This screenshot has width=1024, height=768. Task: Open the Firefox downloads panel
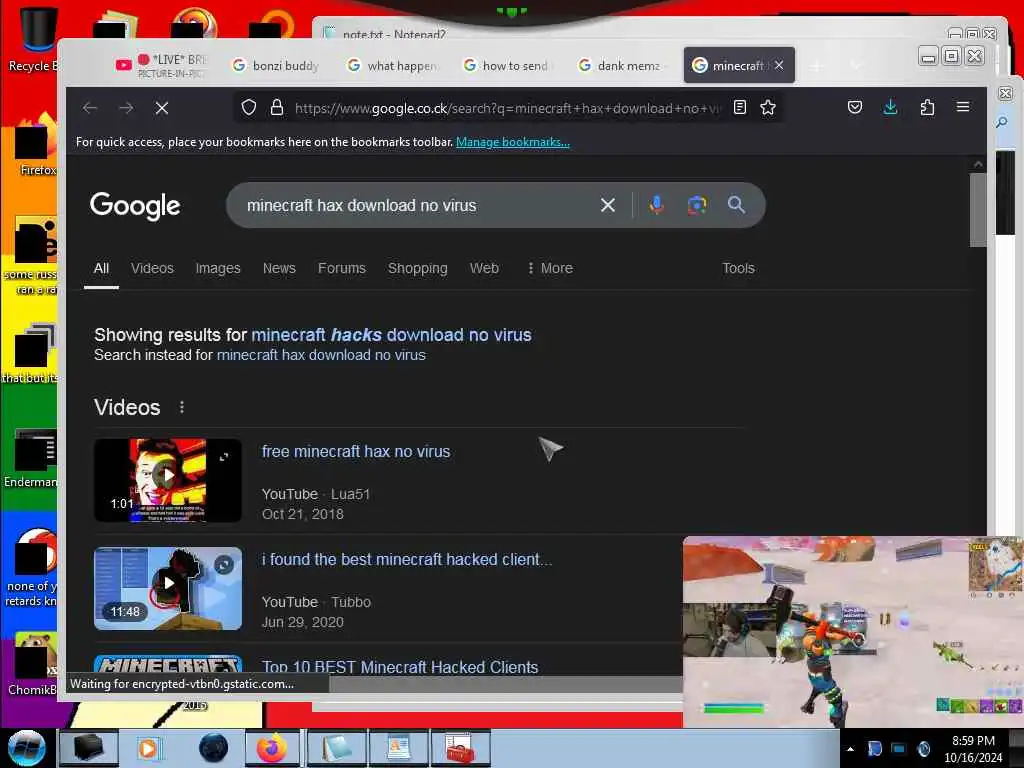pyautogui.click(x=890, y=107)
